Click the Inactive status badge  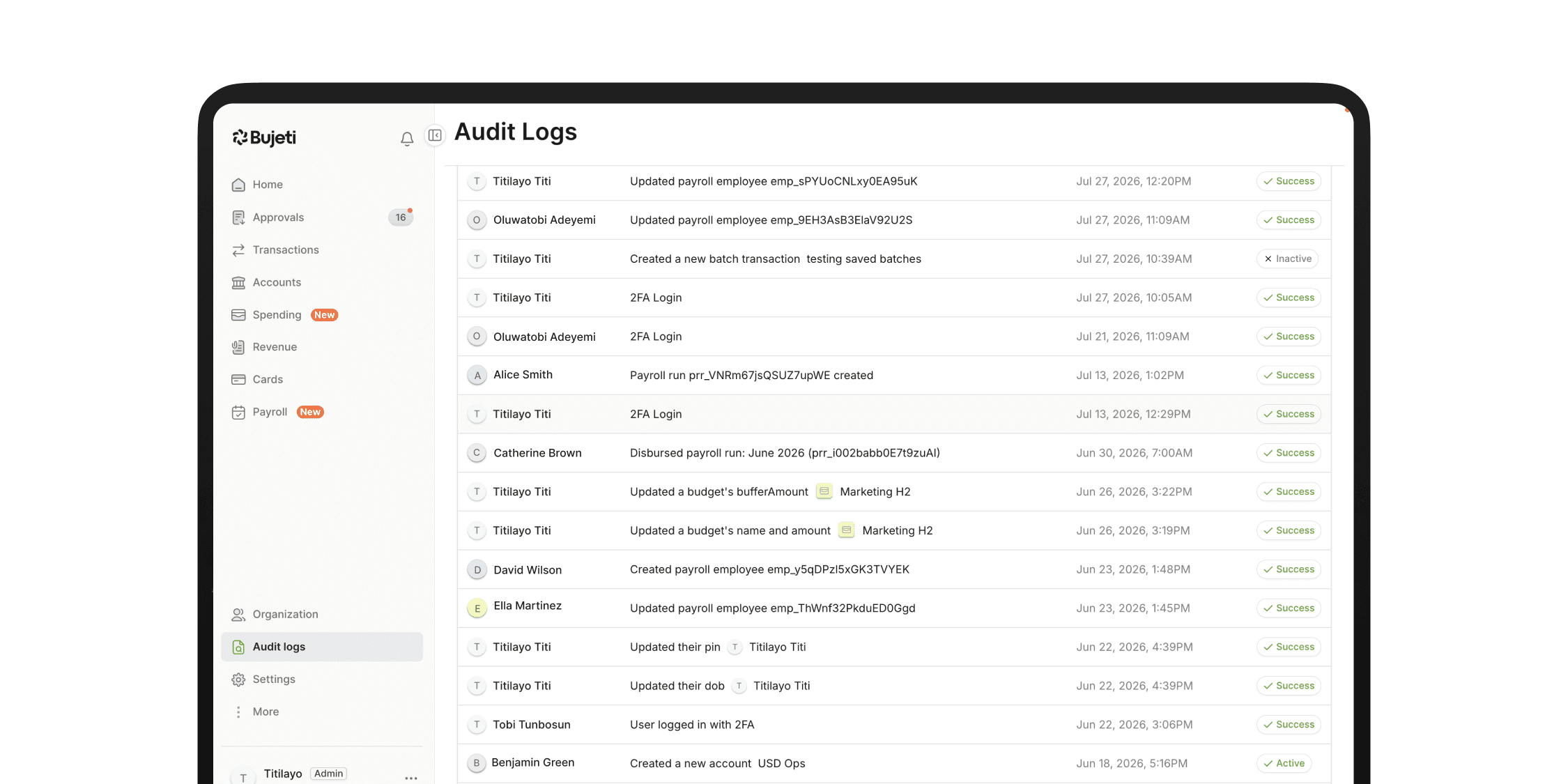(x=1288, y=259)
